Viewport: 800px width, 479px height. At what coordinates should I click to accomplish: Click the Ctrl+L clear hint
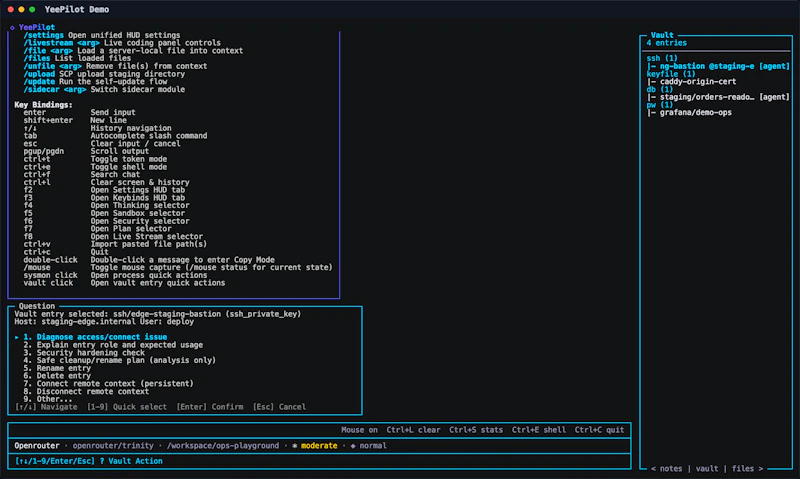tap(413, 430)
